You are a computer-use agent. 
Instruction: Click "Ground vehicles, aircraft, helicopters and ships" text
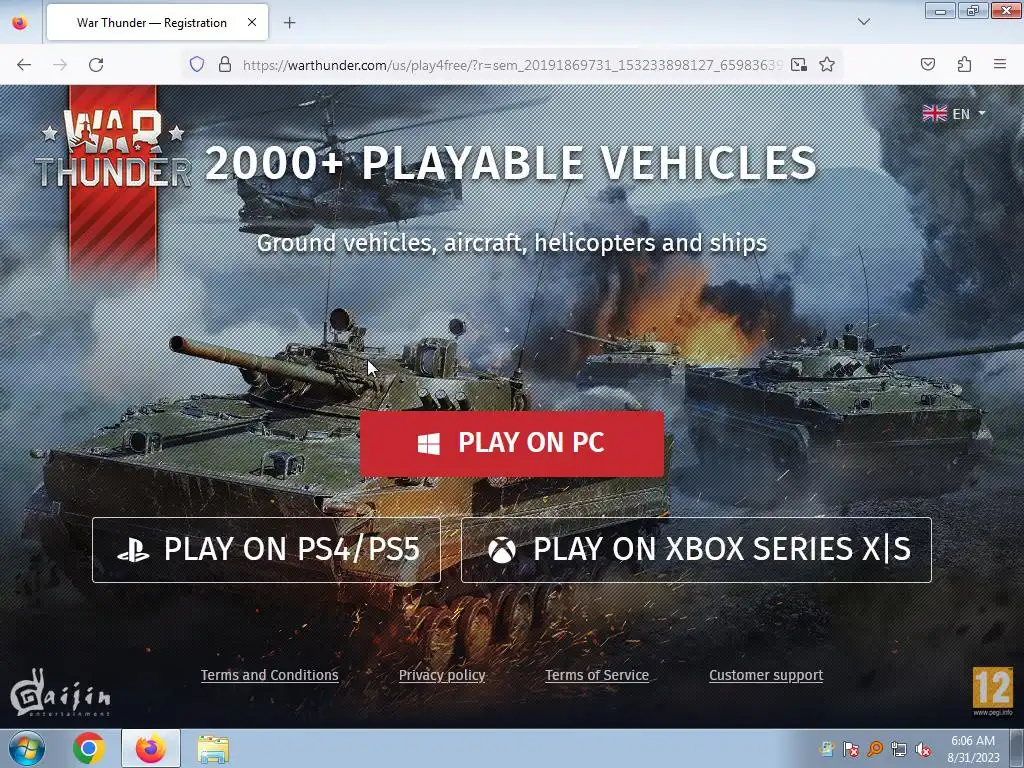click(x=512, y=243)
